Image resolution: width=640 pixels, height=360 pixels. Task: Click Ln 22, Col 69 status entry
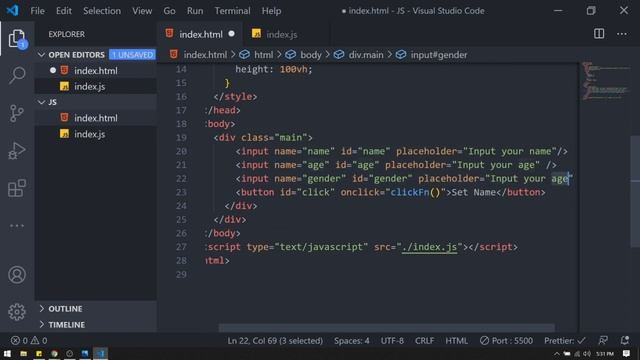(275, 340)
